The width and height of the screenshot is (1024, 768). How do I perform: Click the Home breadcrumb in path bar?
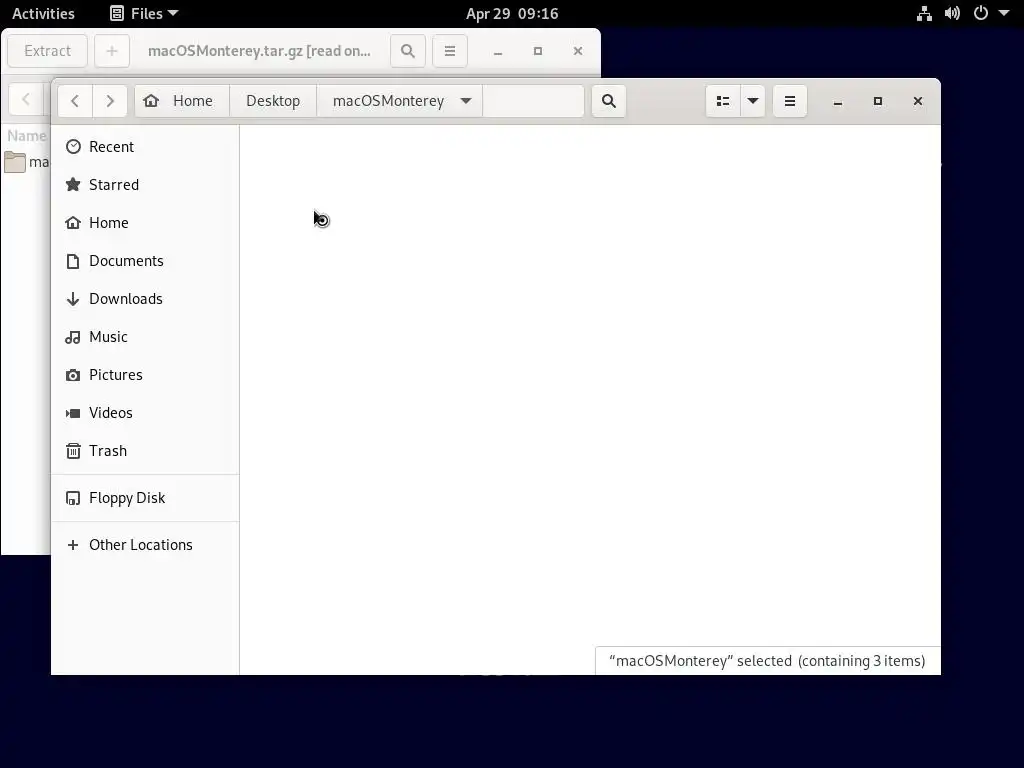[x=182, y=101]
